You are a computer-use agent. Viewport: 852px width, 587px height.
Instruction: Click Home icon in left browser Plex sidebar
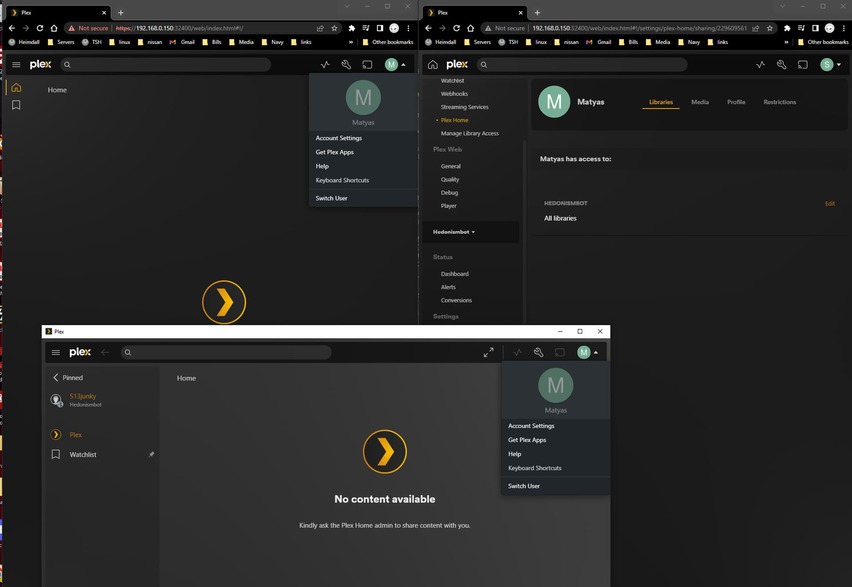[16, 88]
